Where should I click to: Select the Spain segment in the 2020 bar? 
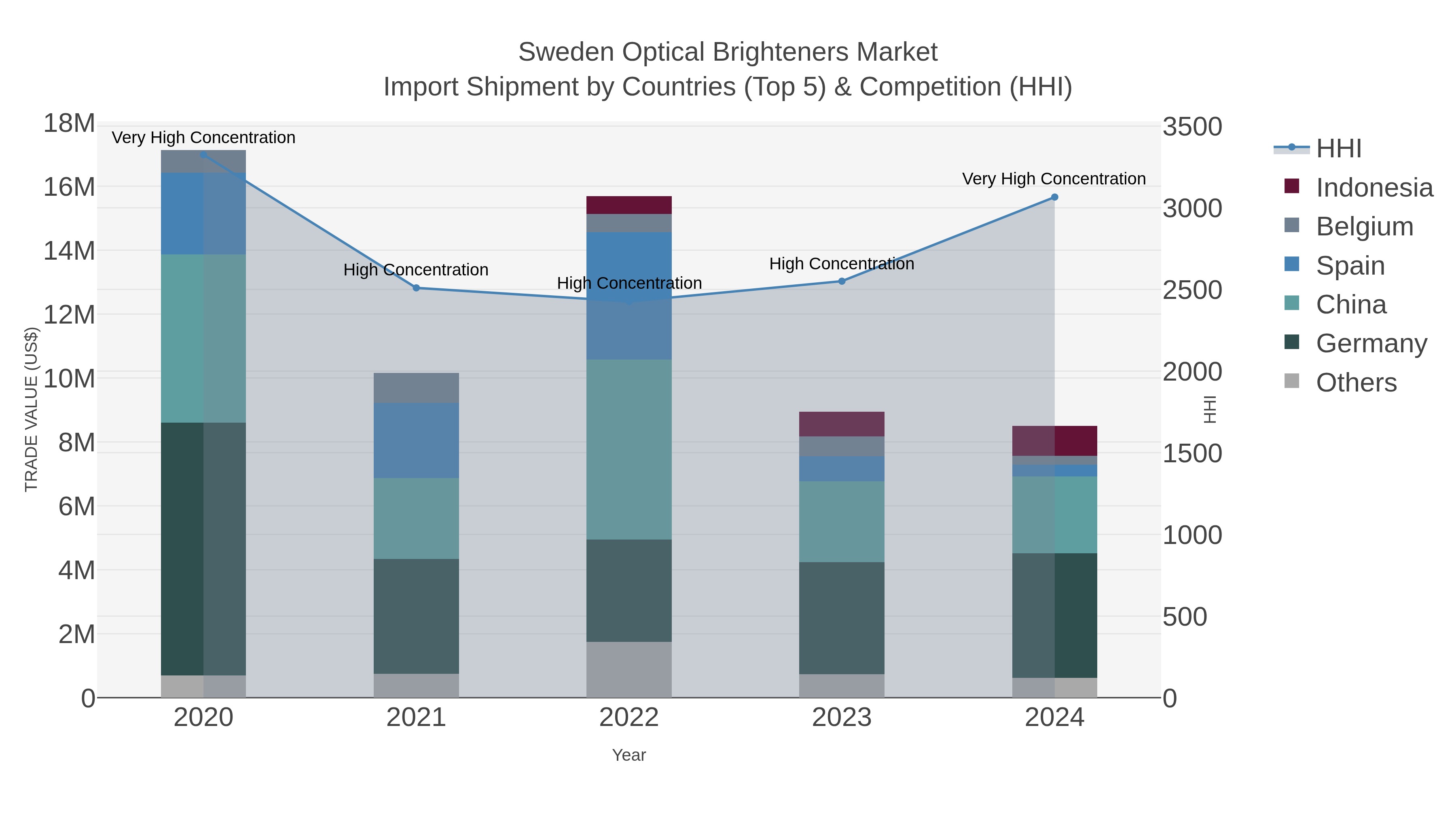203,214
